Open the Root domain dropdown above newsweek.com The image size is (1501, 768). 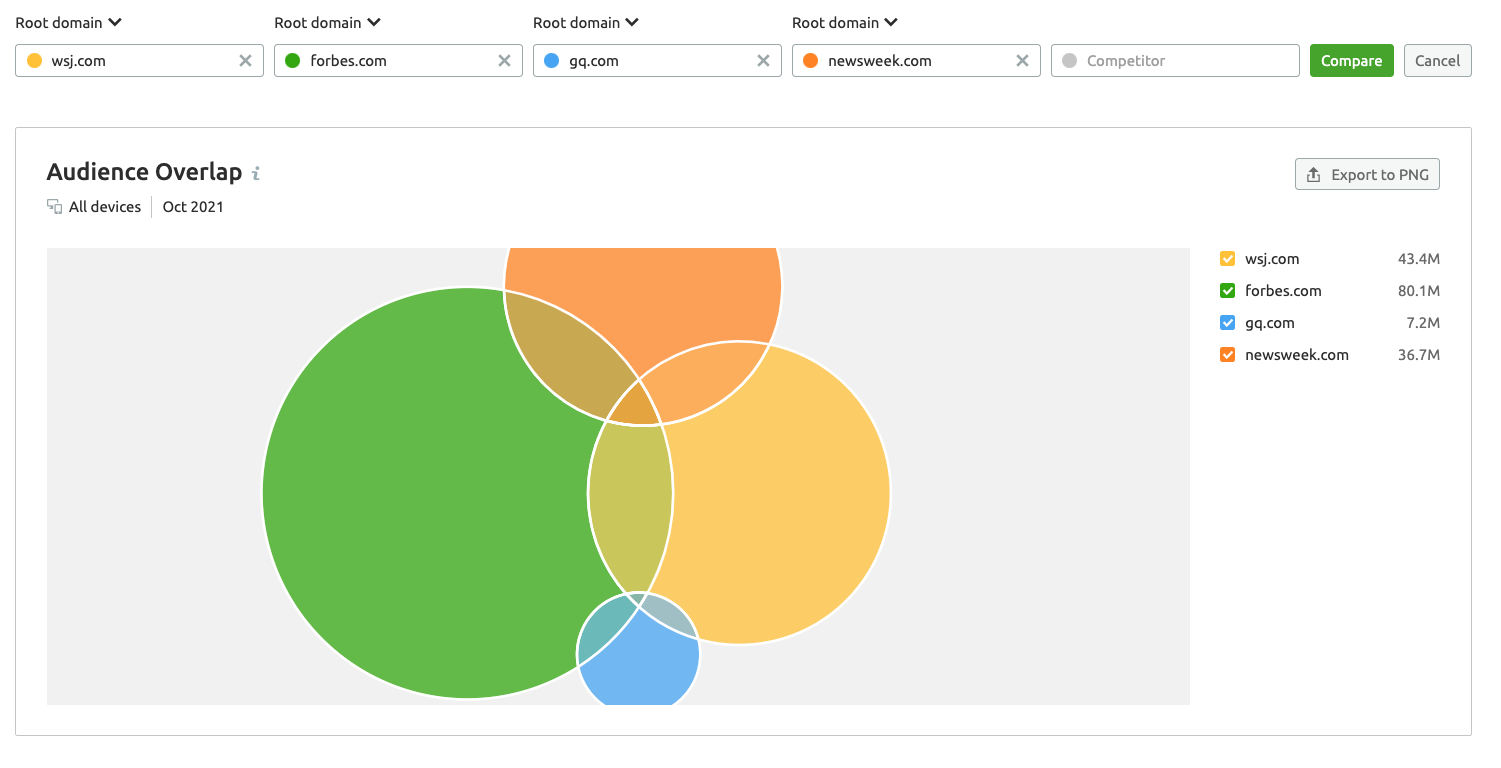[x=846, y=23]
